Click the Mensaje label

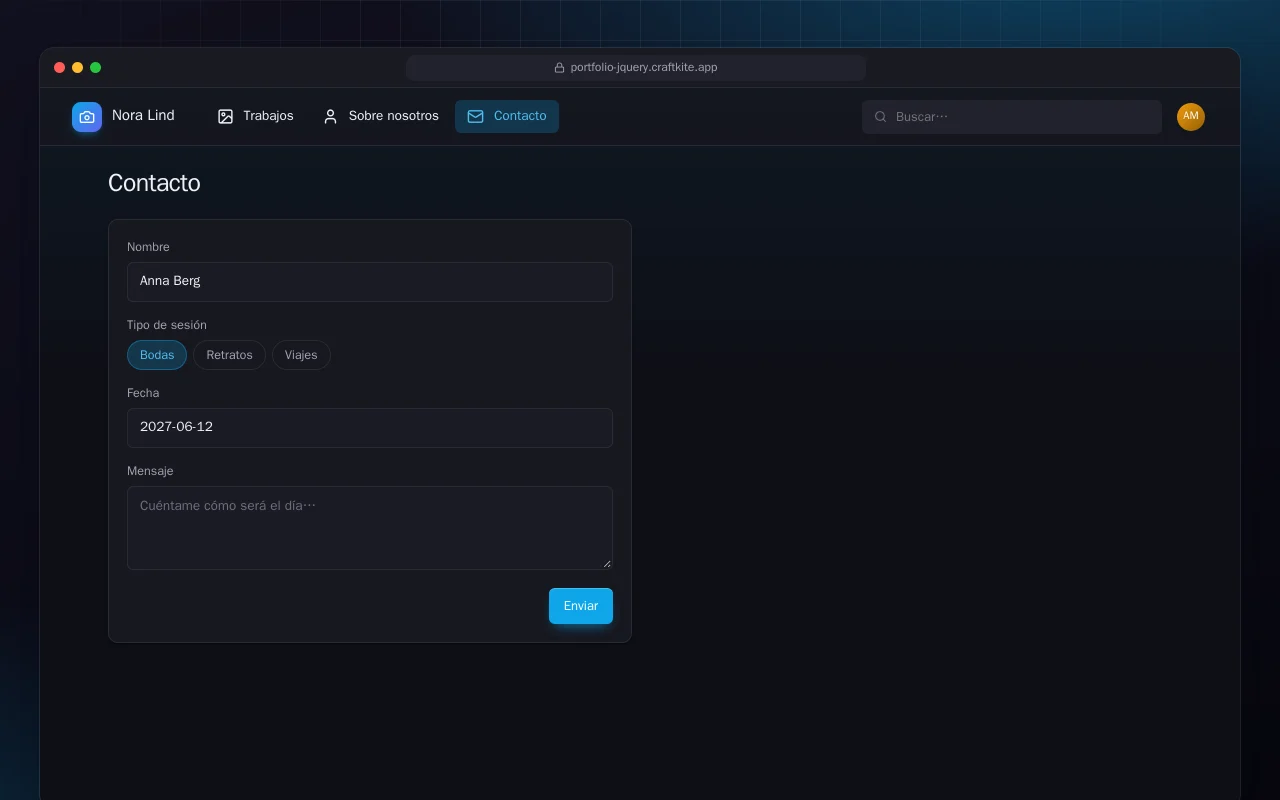(150, 471)
